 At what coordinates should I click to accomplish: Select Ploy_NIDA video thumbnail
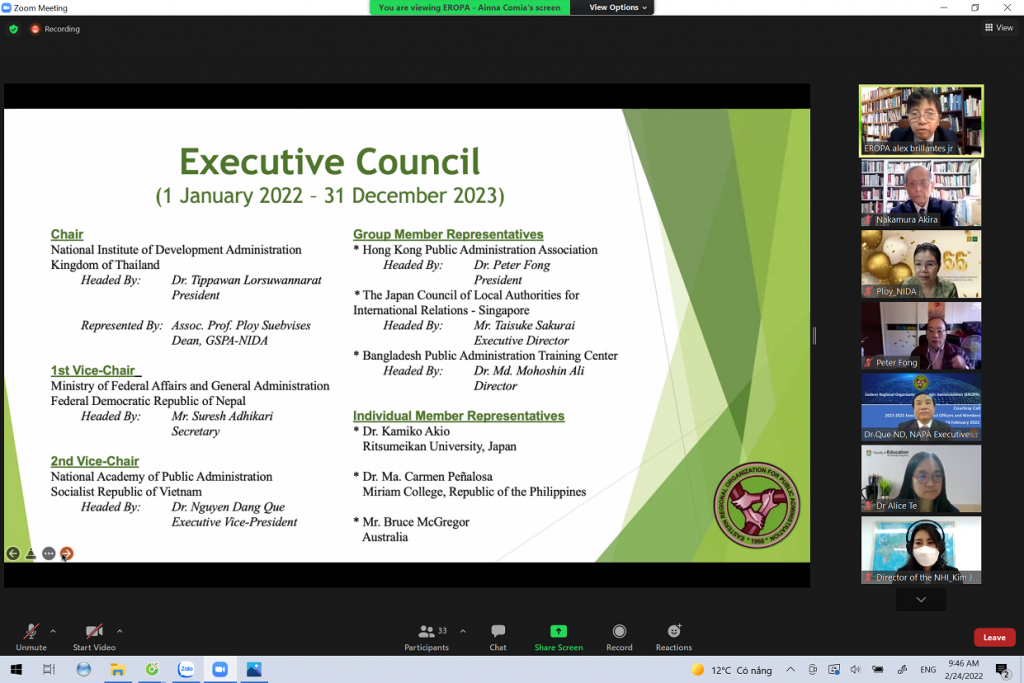click(921, 264)
